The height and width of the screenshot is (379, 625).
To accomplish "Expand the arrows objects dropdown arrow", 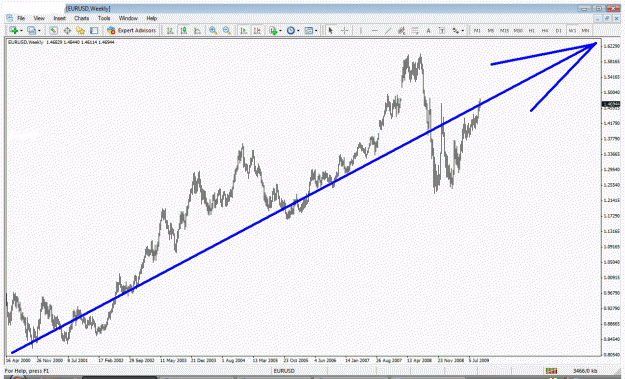I will pyautogui.click(x=462, y=31).
